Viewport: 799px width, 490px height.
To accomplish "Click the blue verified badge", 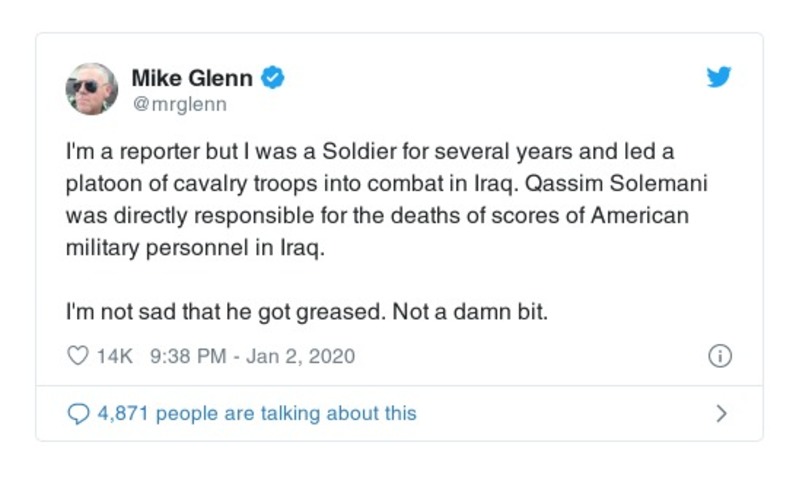I will coord(273,78).
